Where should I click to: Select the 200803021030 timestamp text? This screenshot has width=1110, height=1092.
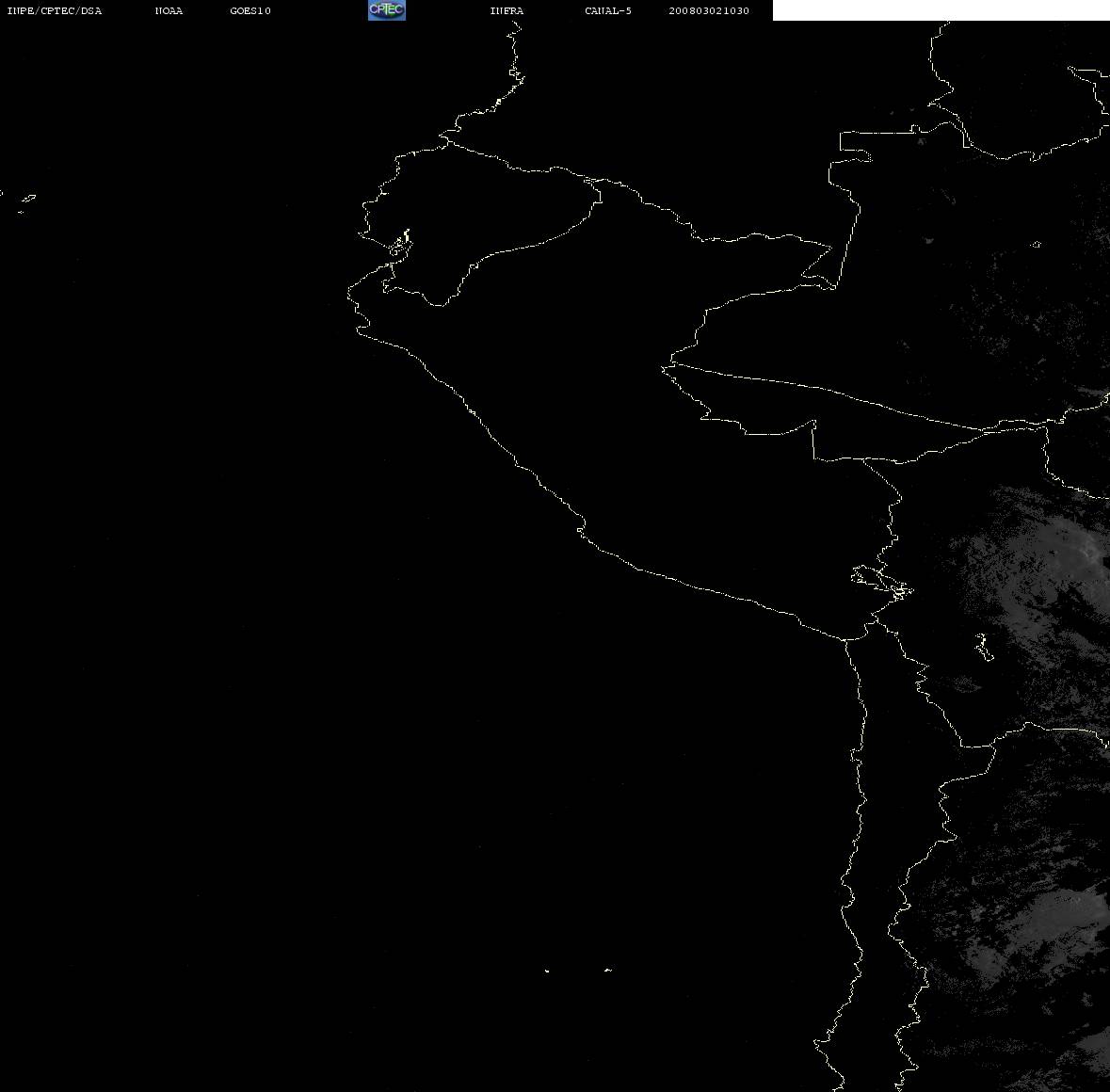(x=709, y=10)
